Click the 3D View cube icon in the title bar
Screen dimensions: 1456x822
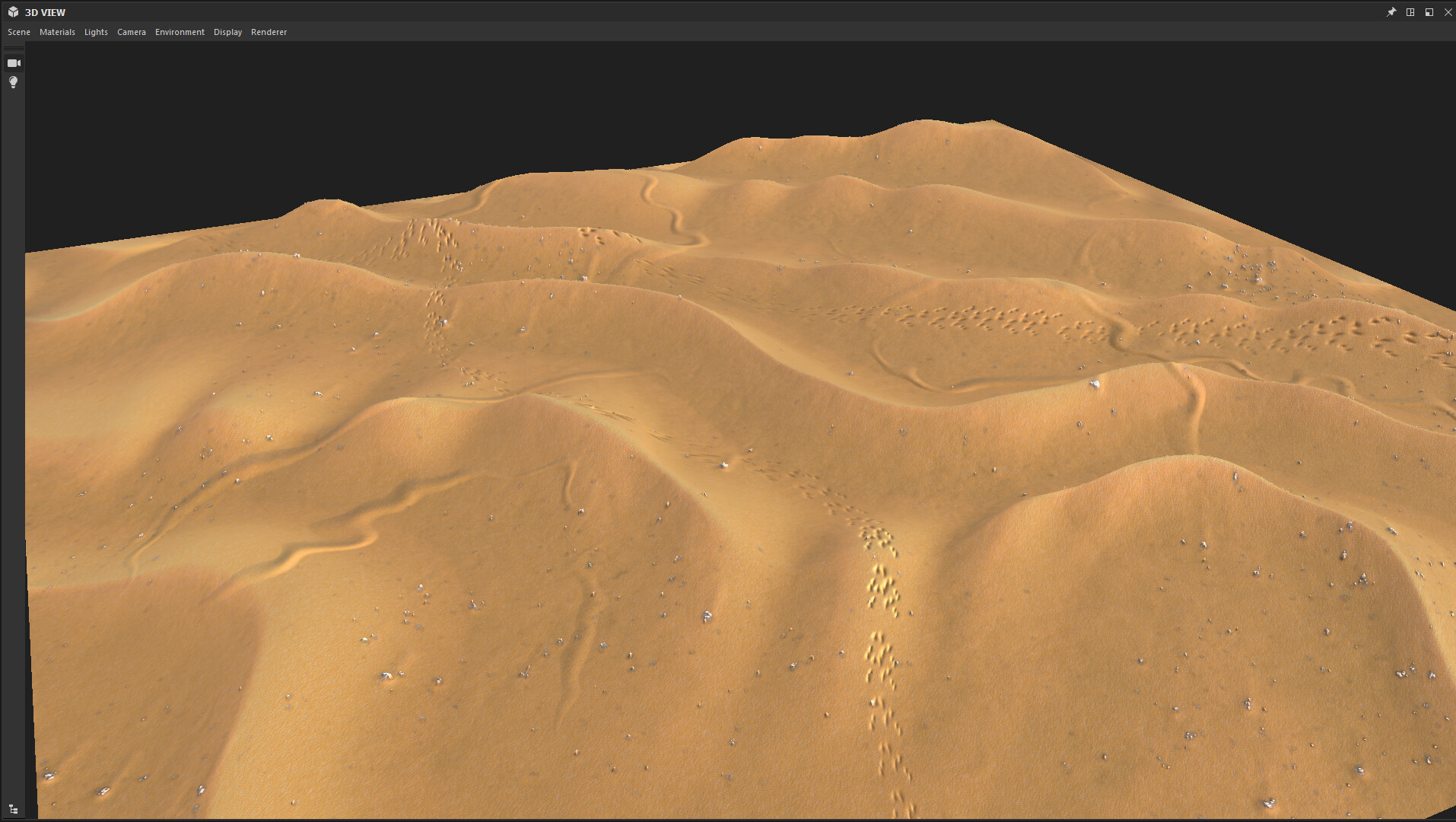(x=11, y=11)
